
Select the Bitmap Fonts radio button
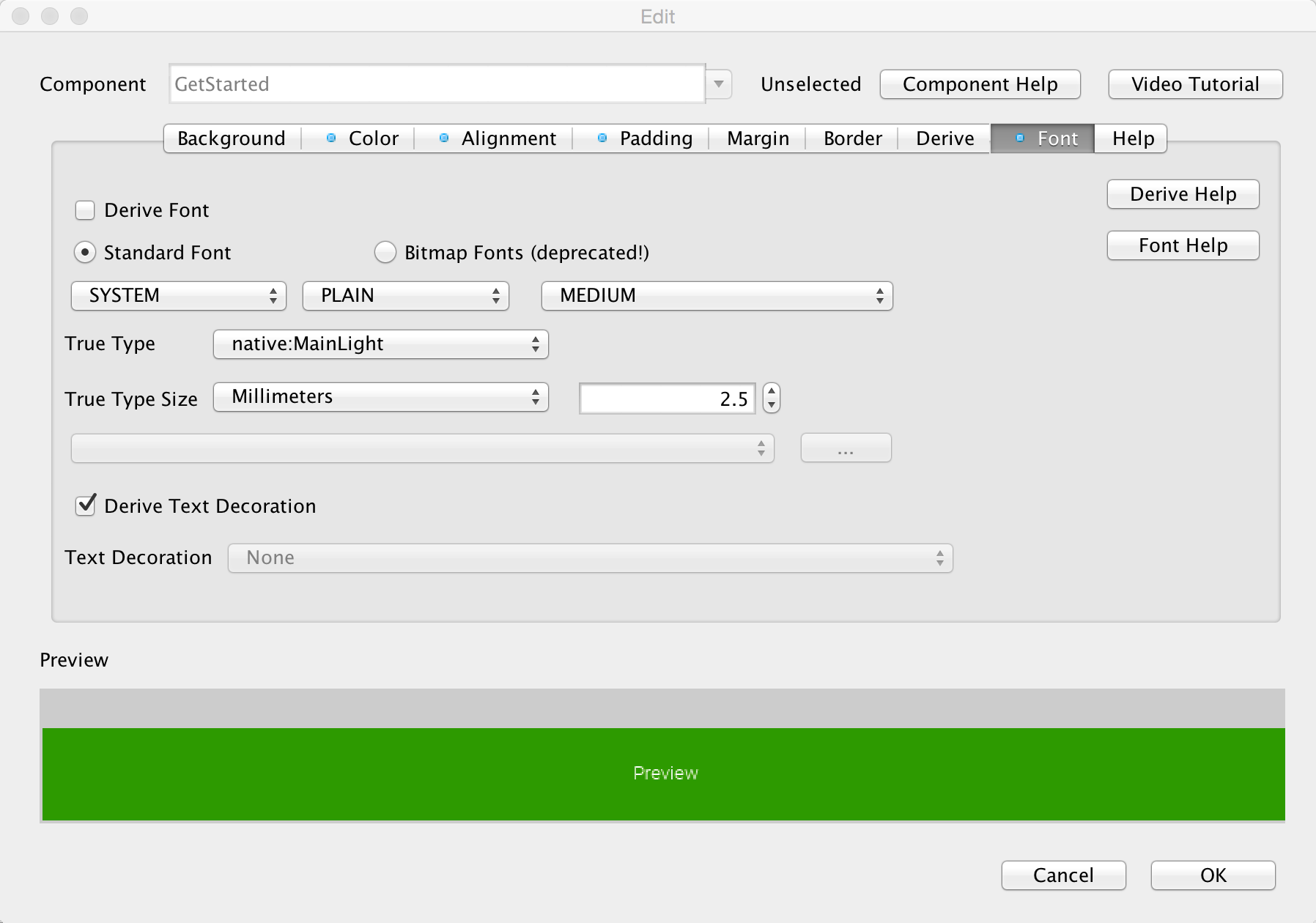coord(385,253)
